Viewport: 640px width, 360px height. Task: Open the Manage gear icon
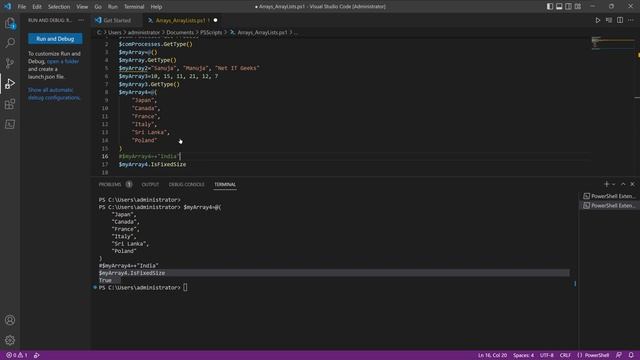10,340
